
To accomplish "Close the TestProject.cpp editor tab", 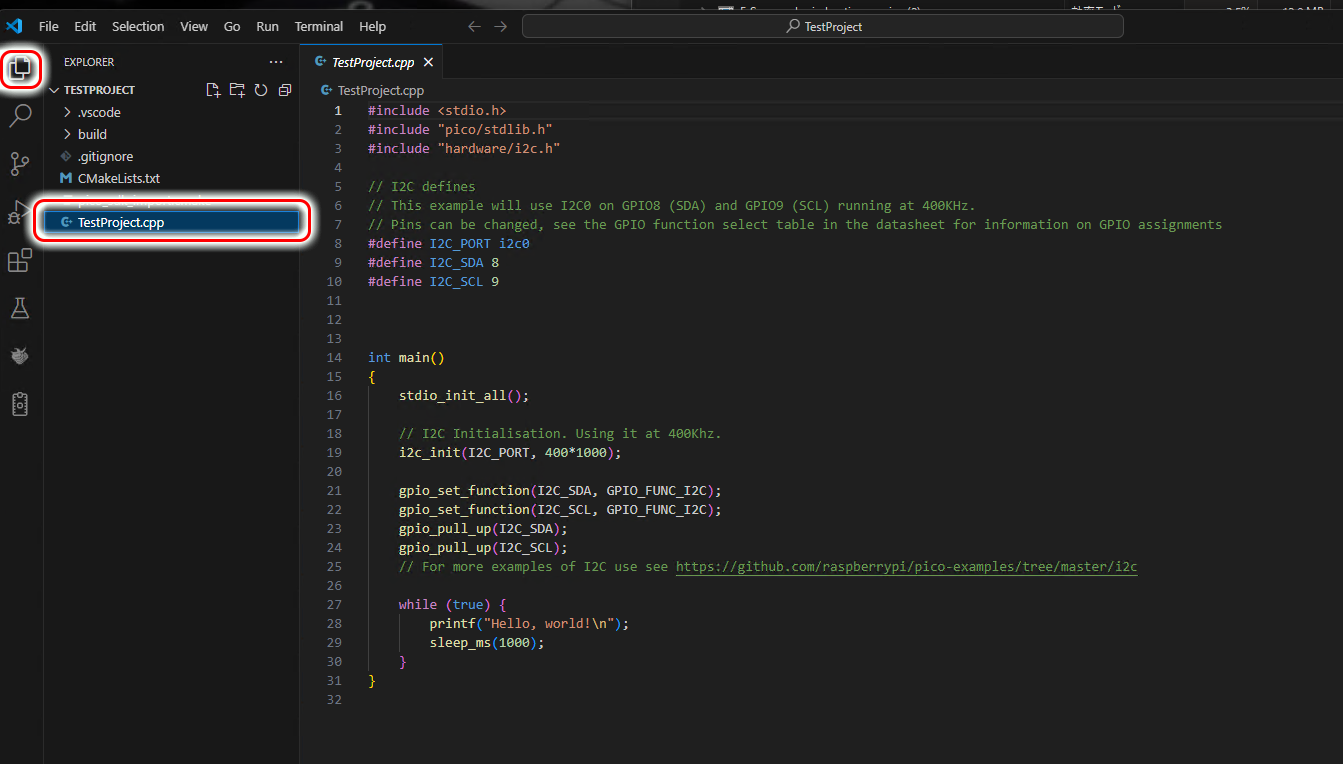I will [x=428, y=62].
